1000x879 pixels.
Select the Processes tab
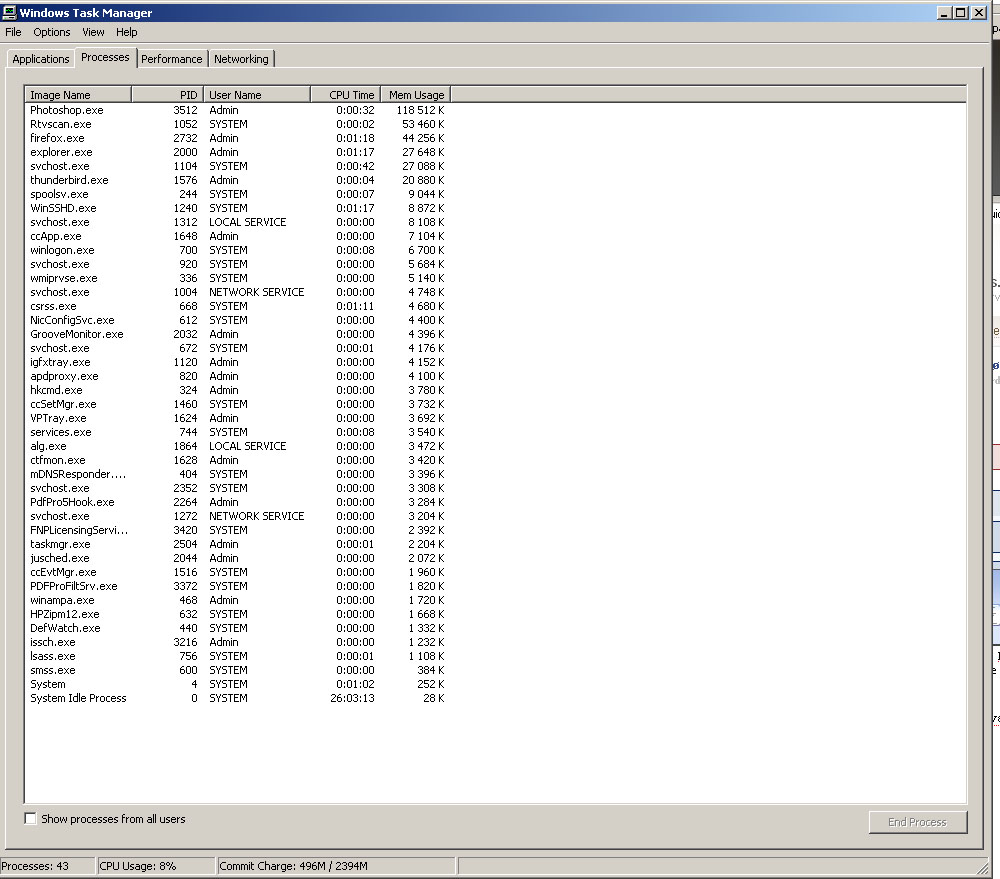(105, 57)
